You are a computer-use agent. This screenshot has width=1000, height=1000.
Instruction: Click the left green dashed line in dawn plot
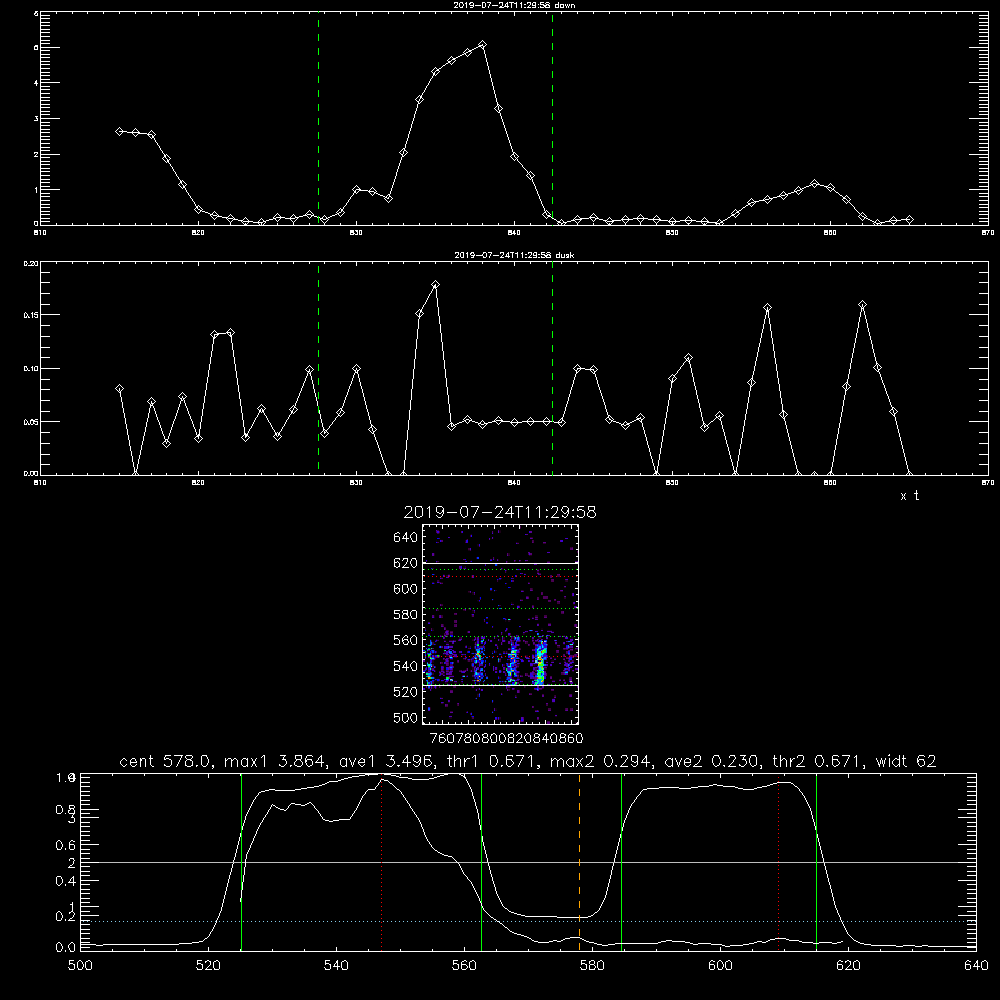click(x=318, y=119)
